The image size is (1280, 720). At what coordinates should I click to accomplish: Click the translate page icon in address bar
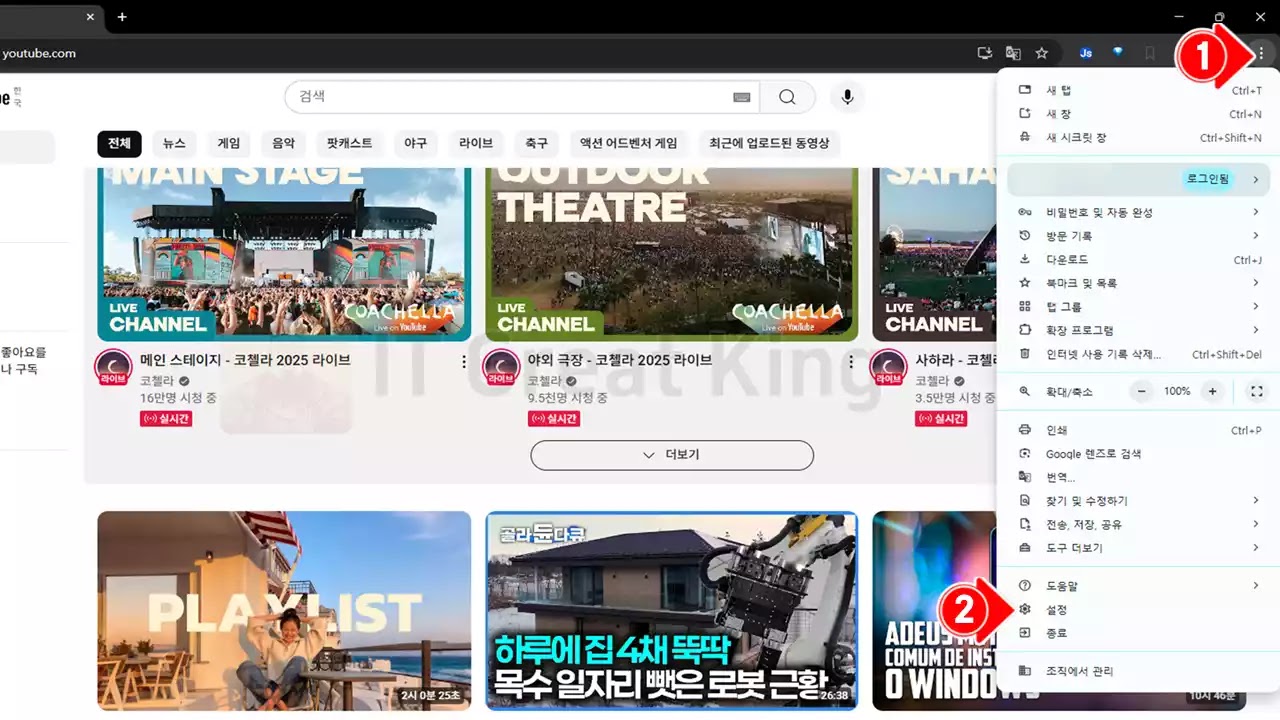1013,53
